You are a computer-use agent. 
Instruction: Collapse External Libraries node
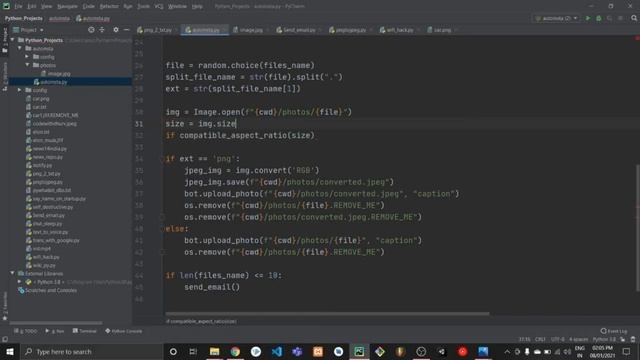click(x=12, y=273)
